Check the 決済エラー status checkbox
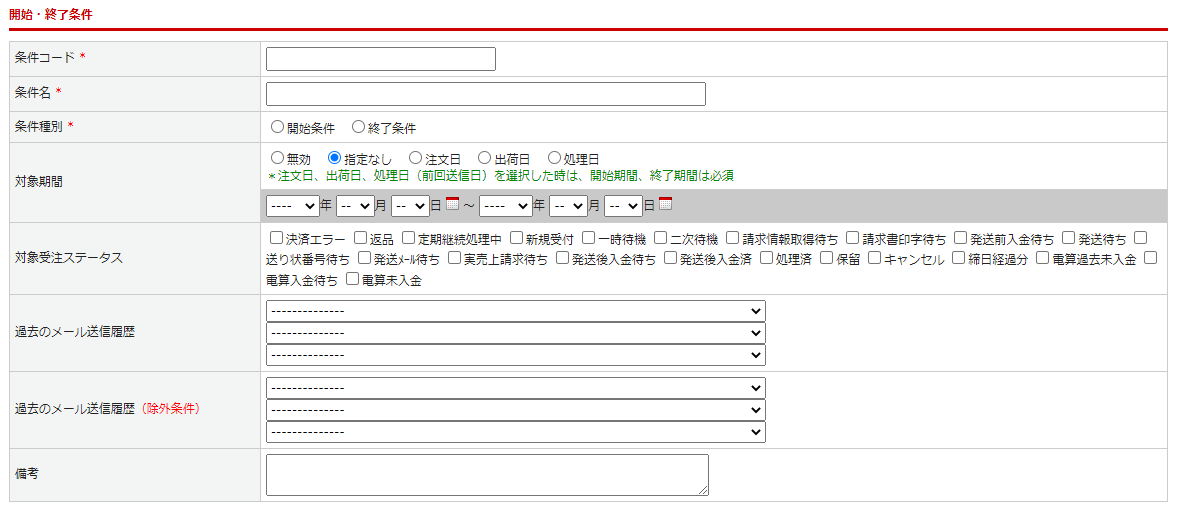 [277, 238]
